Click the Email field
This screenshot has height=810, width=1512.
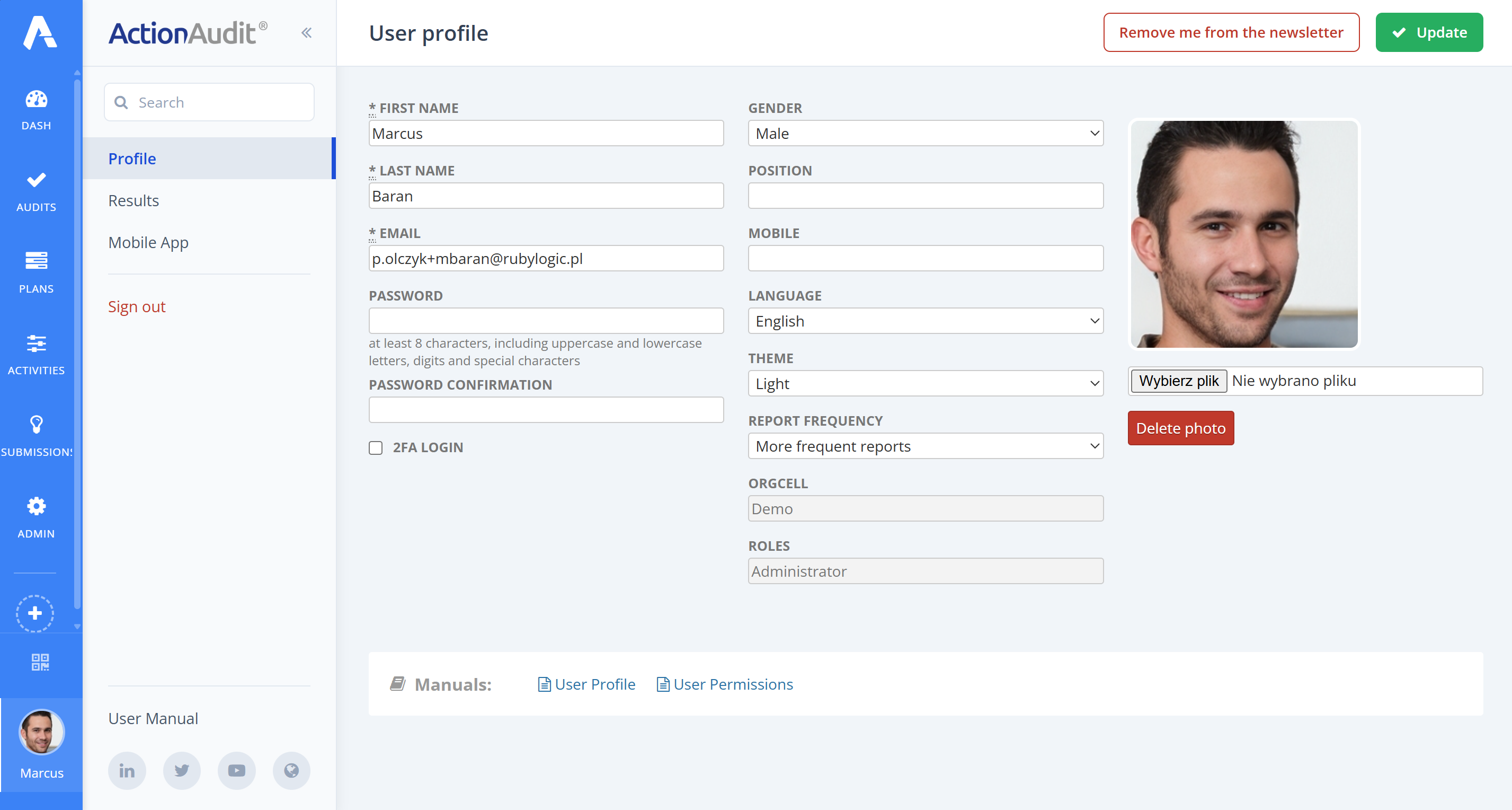point(546,259)
